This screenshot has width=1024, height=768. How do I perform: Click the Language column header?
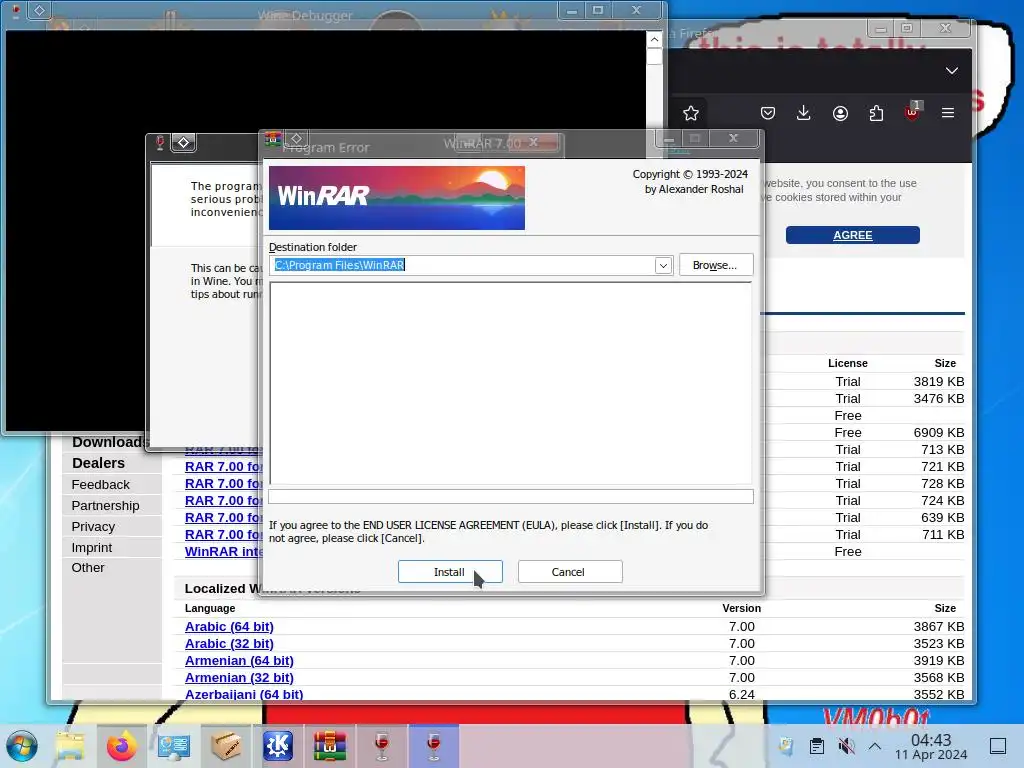click(x=210, y=608)
